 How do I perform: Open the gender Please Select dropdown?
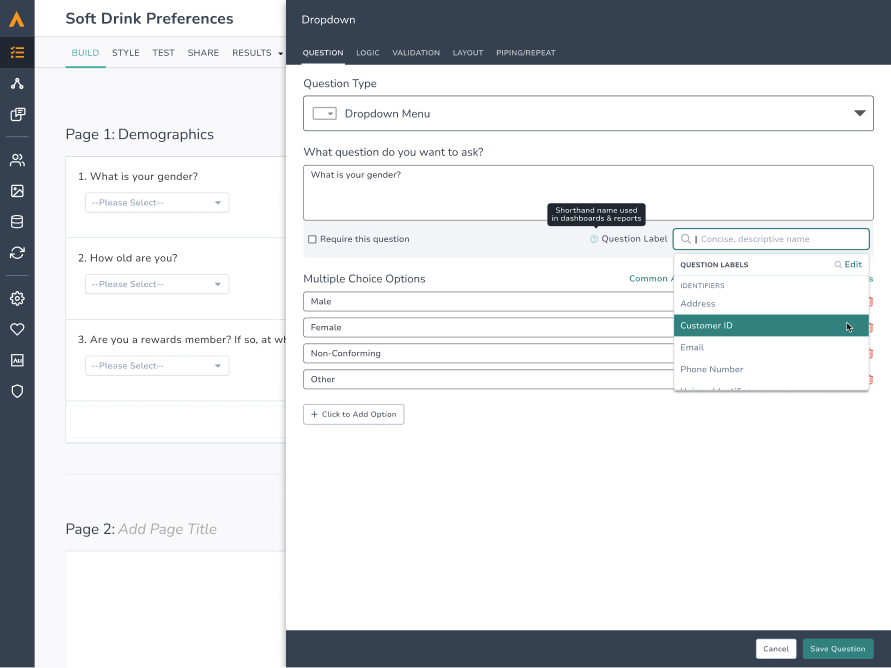[x=157, y=203]
